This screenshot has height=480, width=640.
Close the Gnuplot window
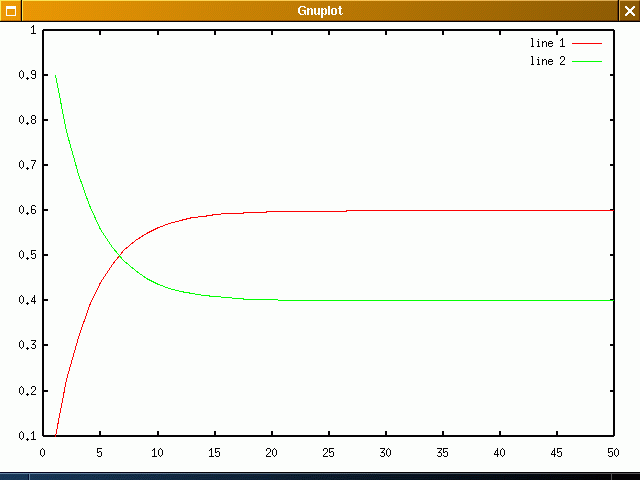[x=629, y=10]
